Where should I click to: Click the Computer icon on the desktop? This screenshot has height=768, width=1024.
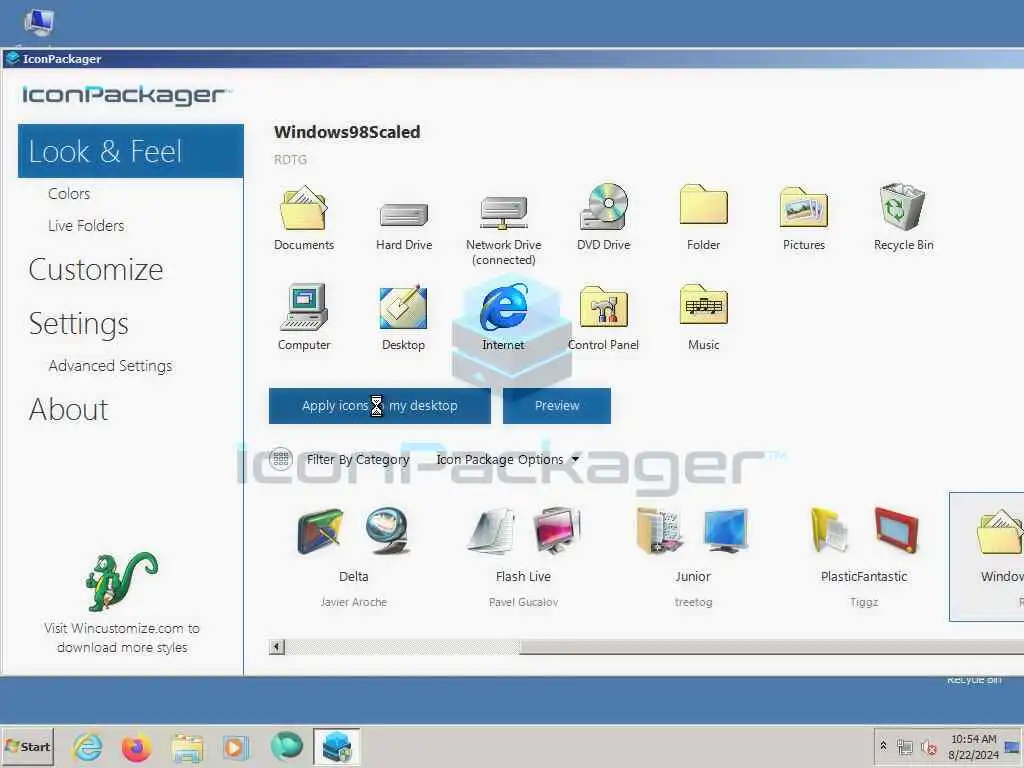click(39, 23)
